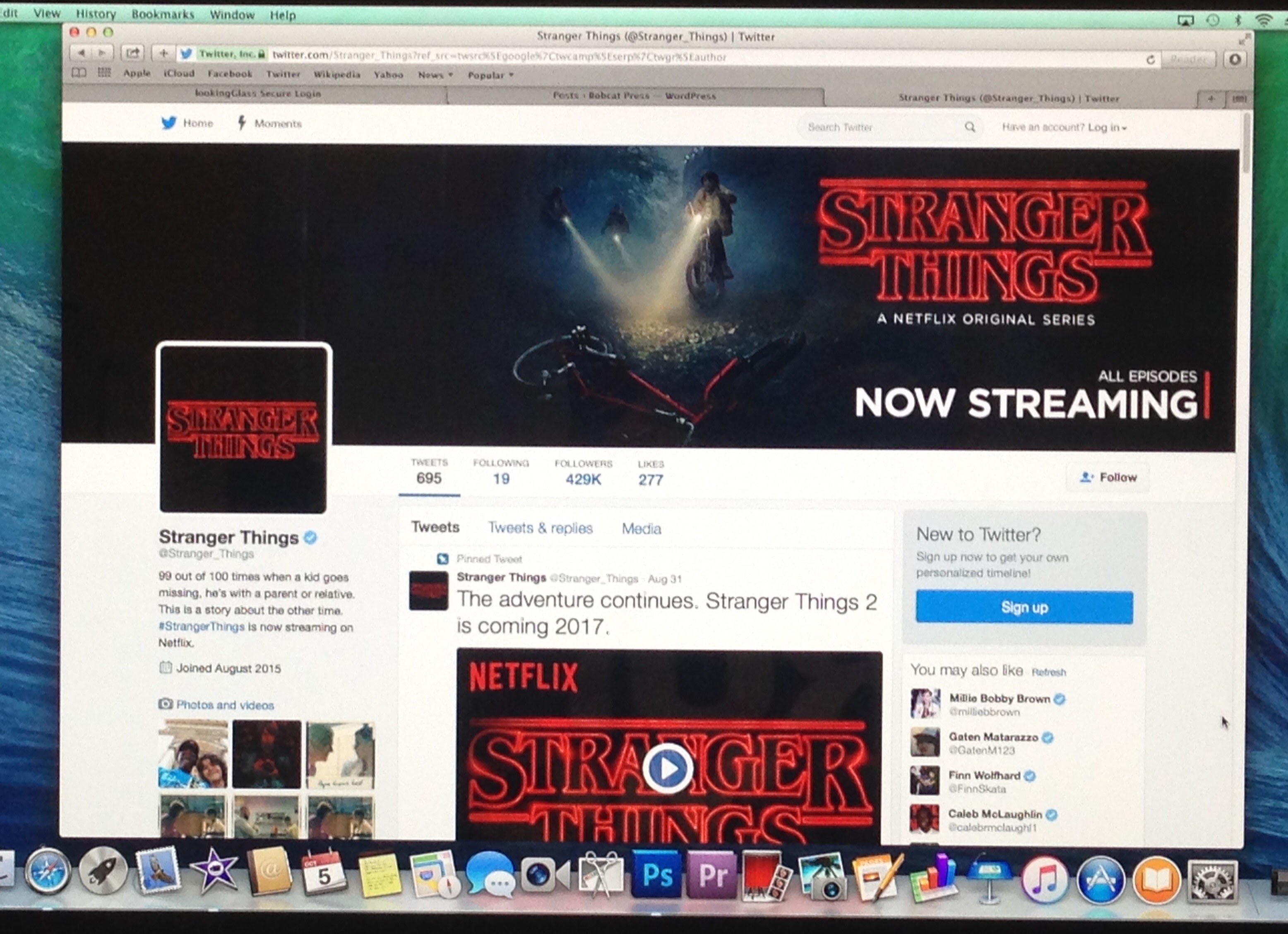Click the Safari forward navigation arrow
Image resolution: width=1288 pixels, height=934 pixels.
[102, 53]
